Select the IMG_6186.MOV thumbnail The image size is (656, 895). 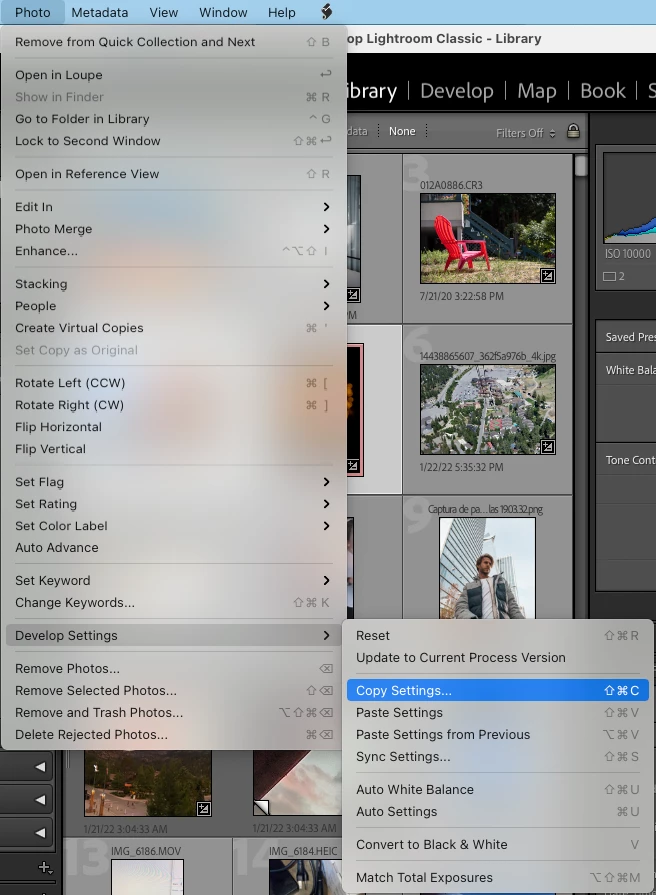147,877
